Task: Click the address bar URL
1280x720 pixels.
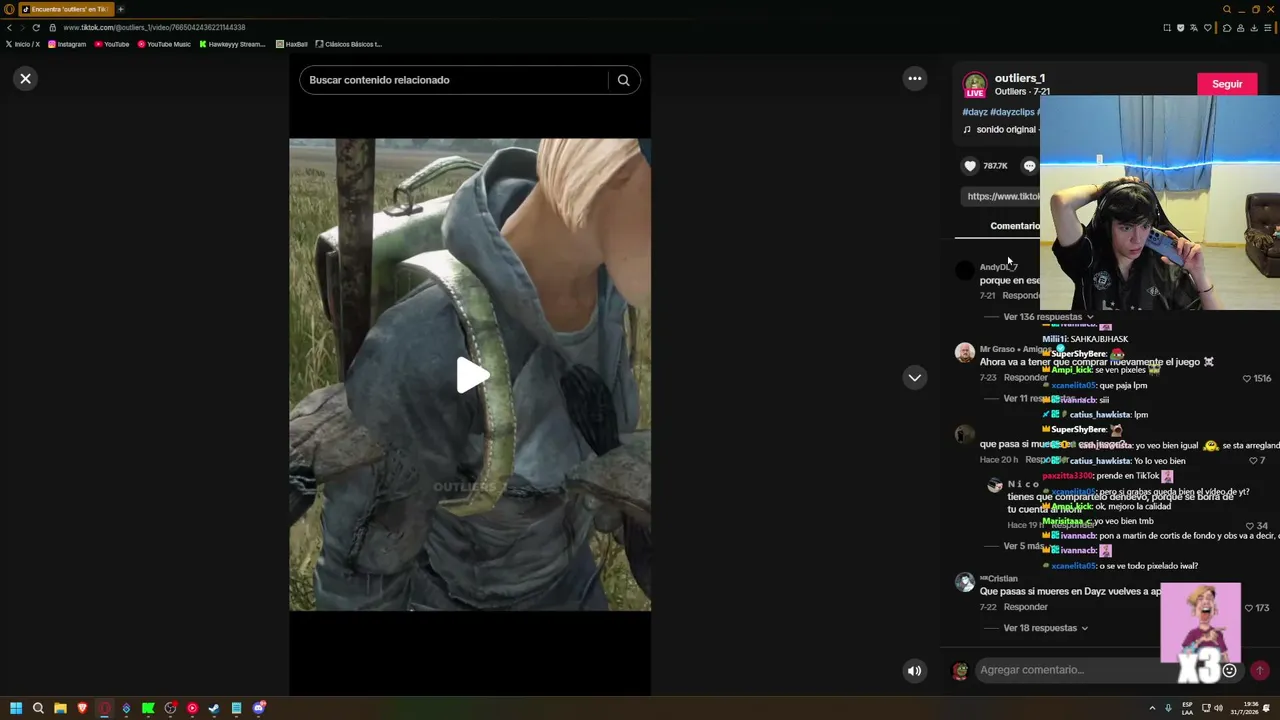Action: point(154,27)
